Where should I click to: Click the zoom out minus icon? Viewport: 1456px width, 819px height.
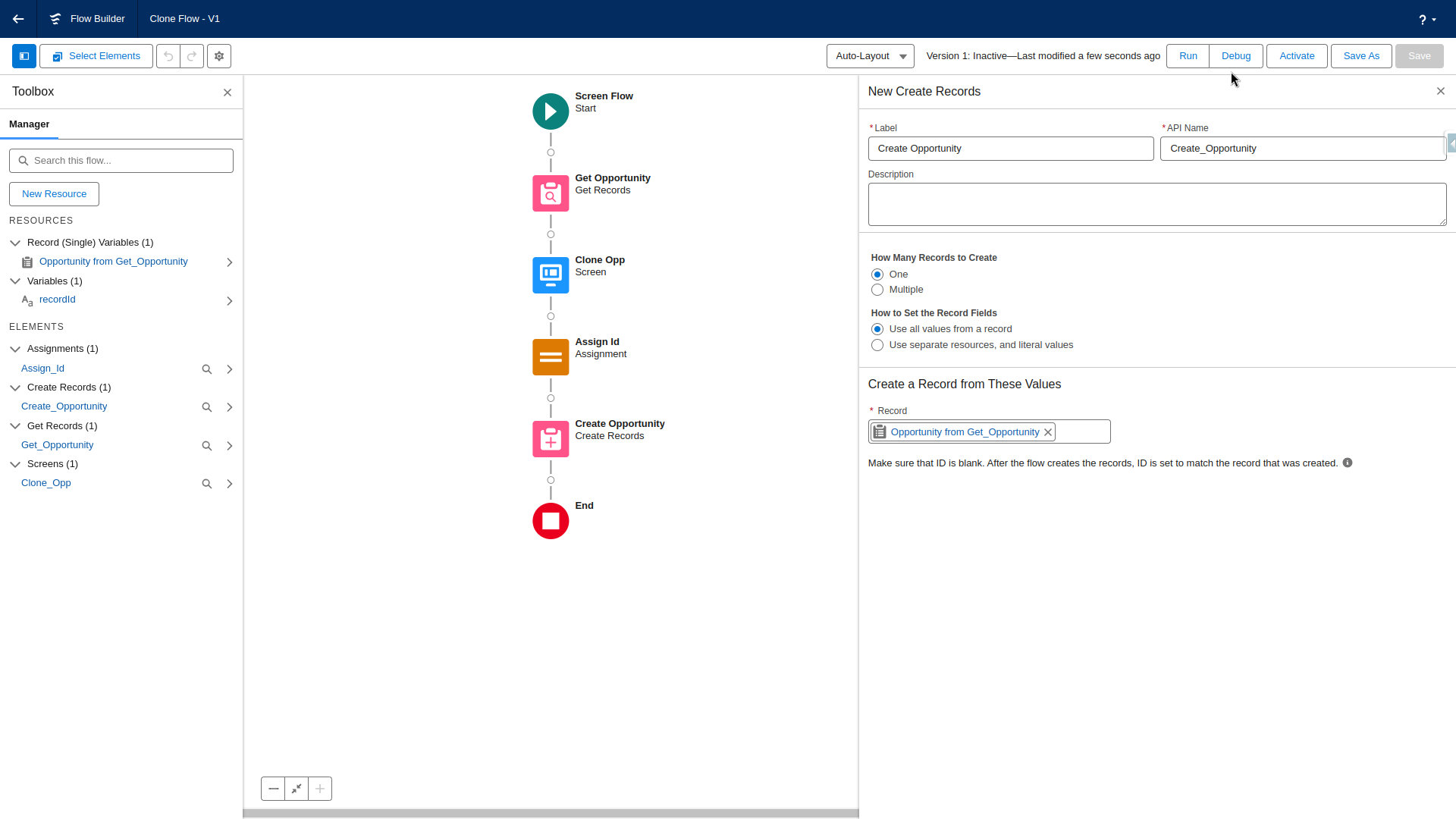pyautogui.click(x=273, y=789)
